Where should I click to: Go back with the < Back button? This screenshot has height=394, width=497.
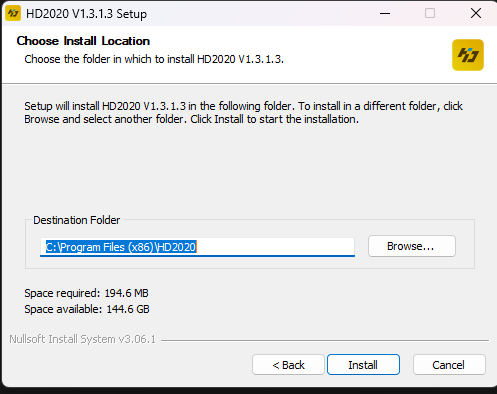[x=288, y=365]
